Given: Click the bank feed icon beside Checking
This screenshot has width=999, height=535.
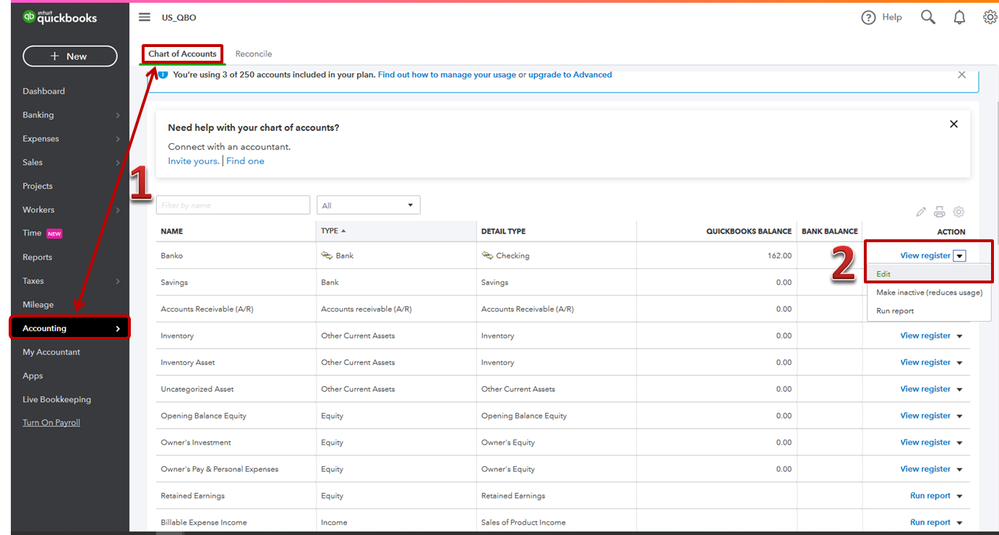Looking at the screenshot, I should (487, 255).
